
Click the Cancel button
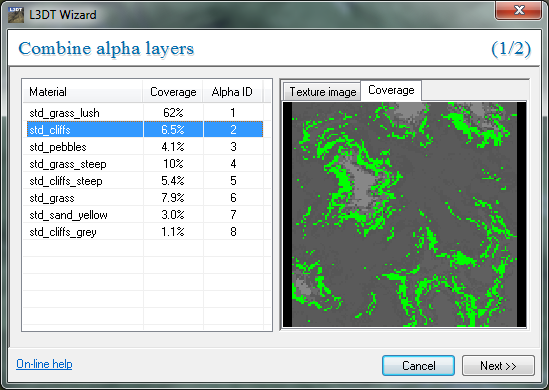click(x=418, y=366)
